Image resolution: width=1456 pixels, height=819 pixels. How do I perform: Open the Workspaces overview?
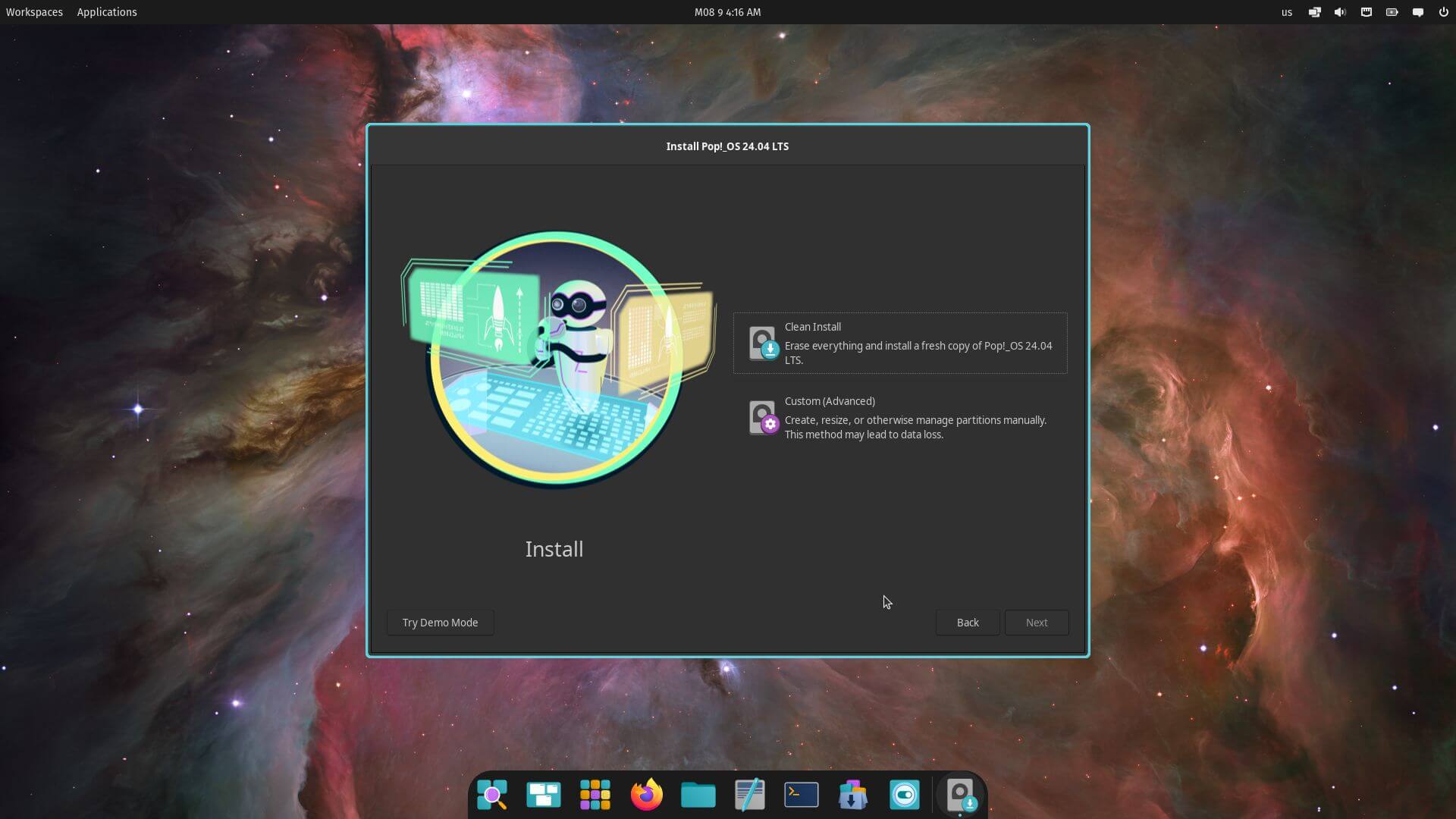[x=34, y=12]
